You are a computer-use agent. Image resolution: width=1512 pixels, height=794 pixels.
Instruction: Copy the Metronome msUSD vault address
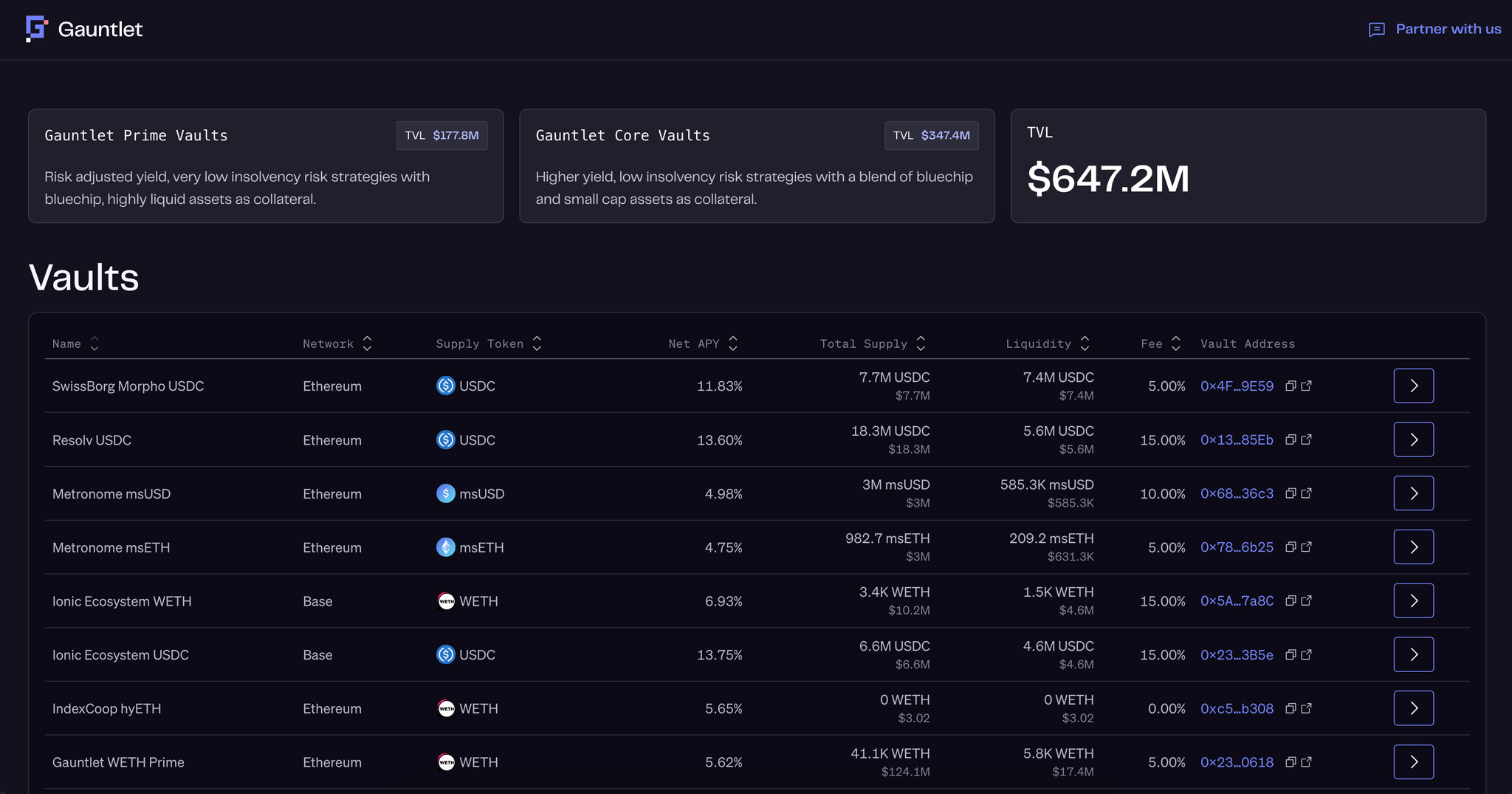(1290, 493)
